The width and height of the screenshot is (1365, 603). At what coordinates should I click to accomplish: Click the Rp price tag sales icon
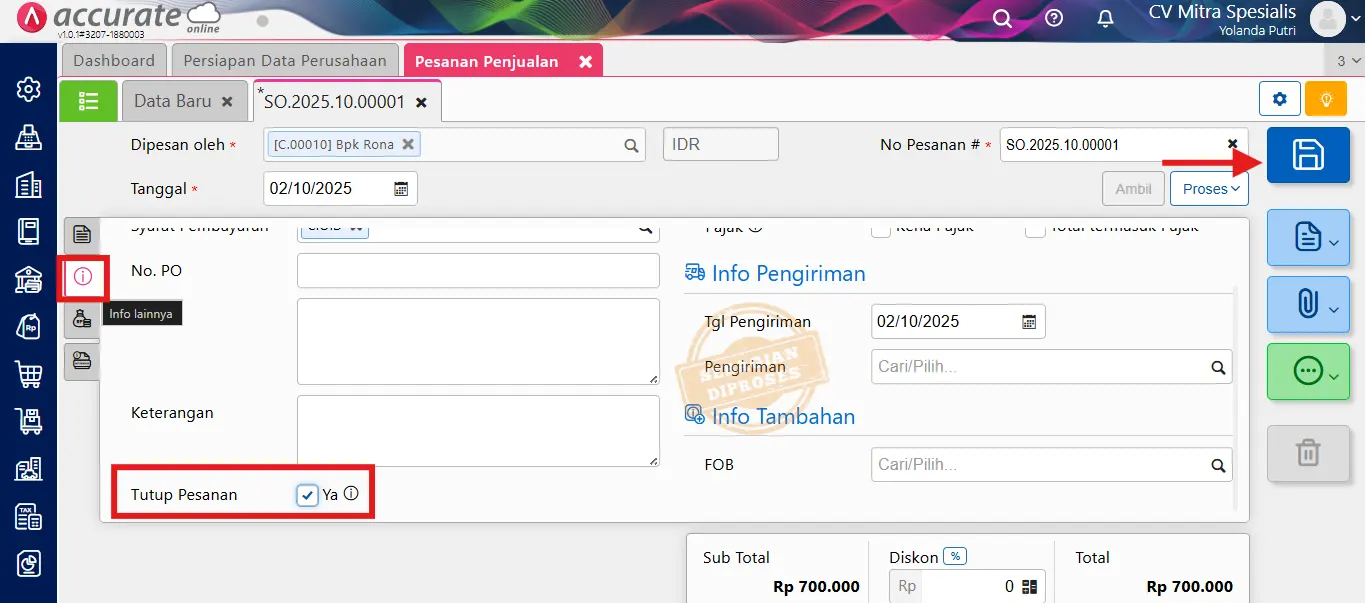[27, 325]
